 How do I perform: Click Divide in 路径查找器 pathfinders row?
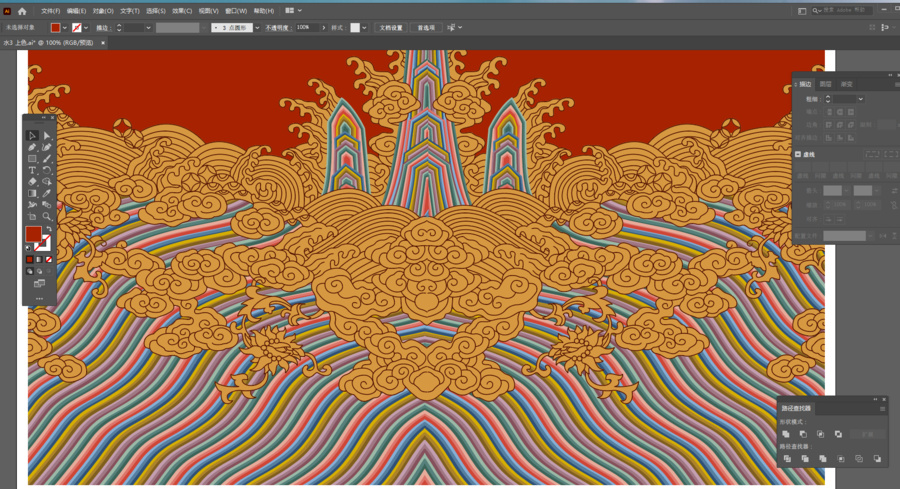pos(788,459)
